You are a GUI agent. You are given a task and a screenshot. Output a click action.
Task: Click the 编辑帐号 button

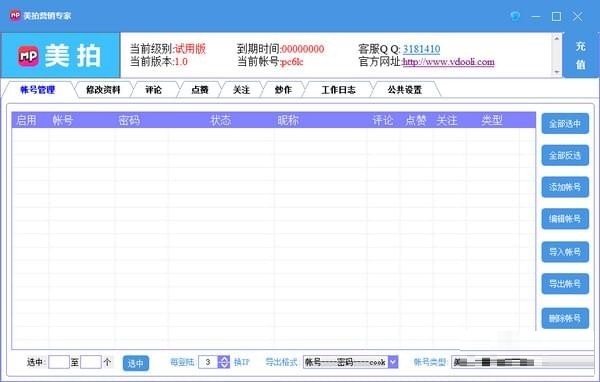[565, 219]
